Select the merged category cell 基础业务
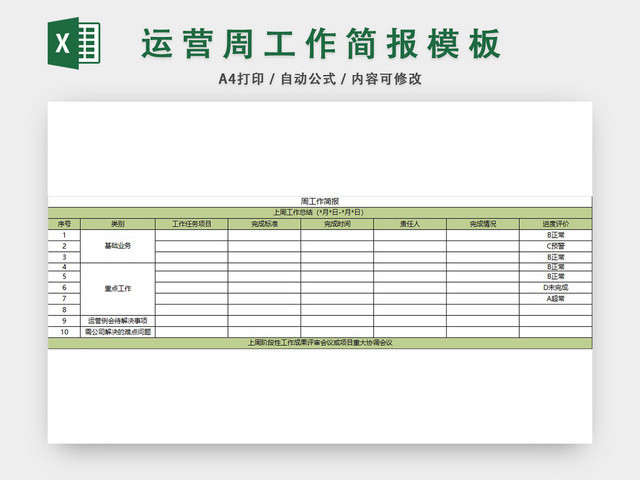 pos(118,246)
